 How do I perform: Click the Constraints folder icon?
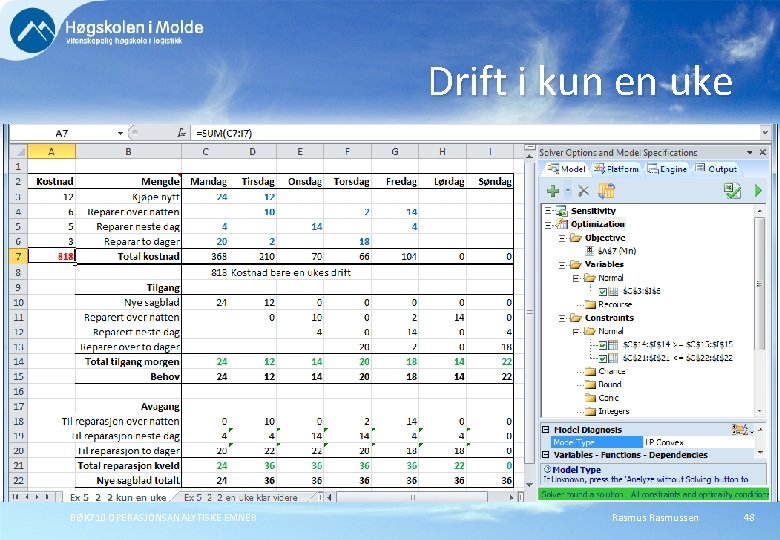576,318
